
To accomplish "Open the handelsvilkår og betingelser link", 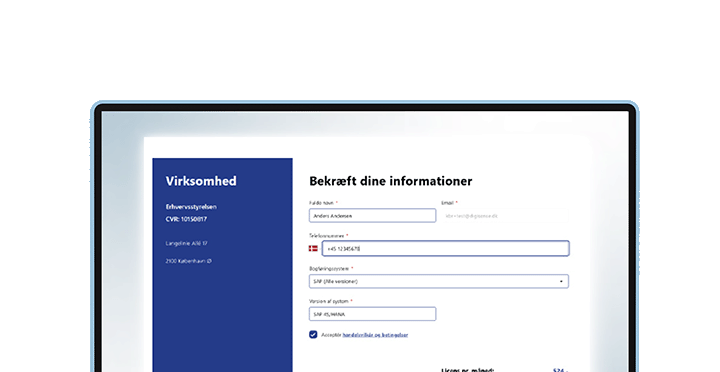I will [x=375, y=335].
